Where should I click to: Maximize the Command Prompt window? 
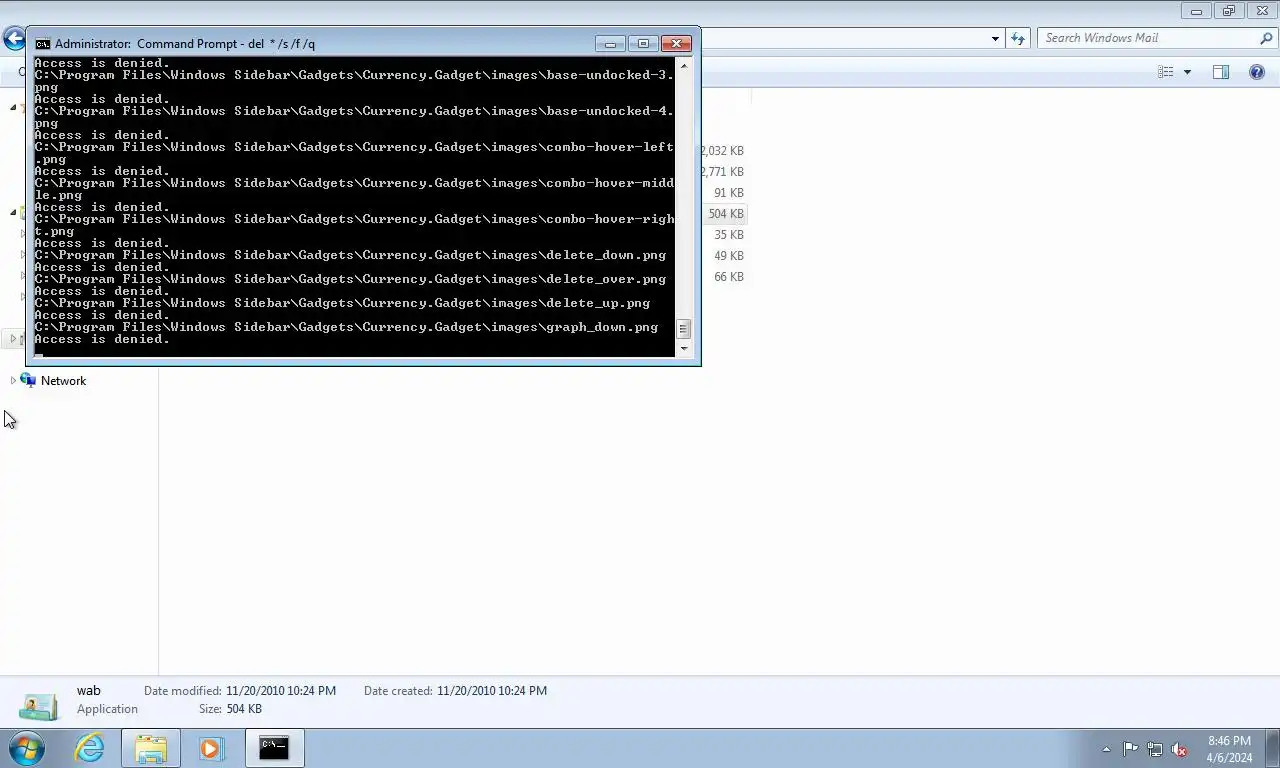tap(643, 44)
